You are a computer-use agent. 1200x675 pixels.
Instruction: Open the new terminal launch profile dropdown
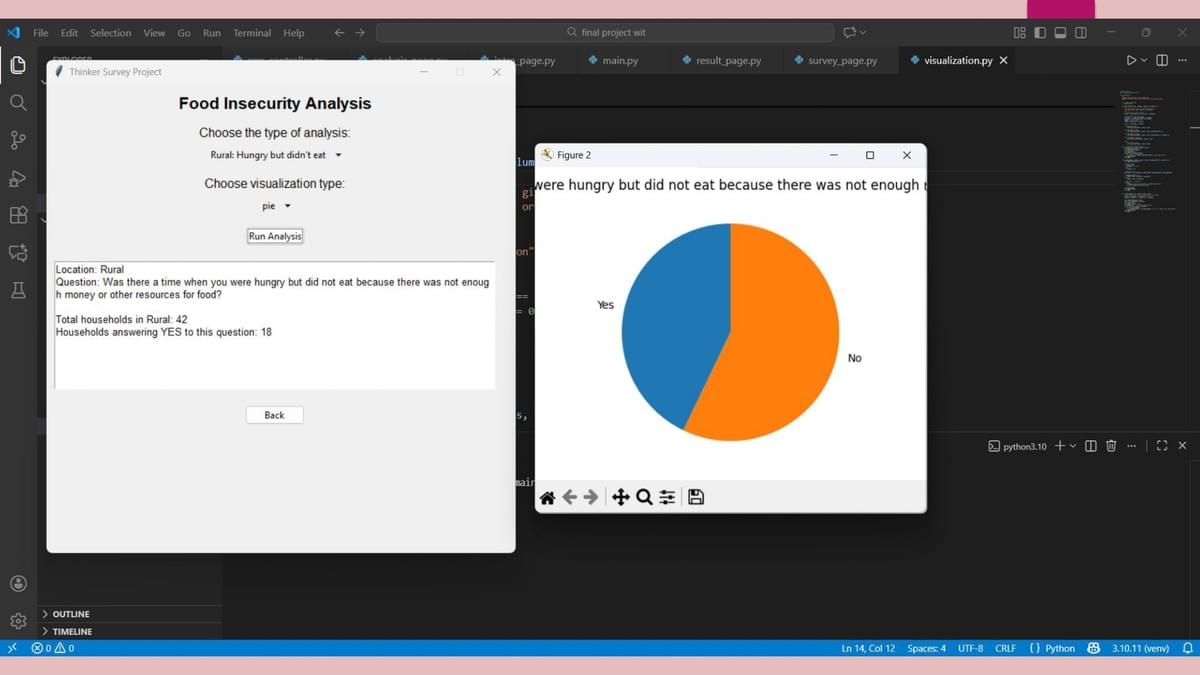[x=1073, y=446]
